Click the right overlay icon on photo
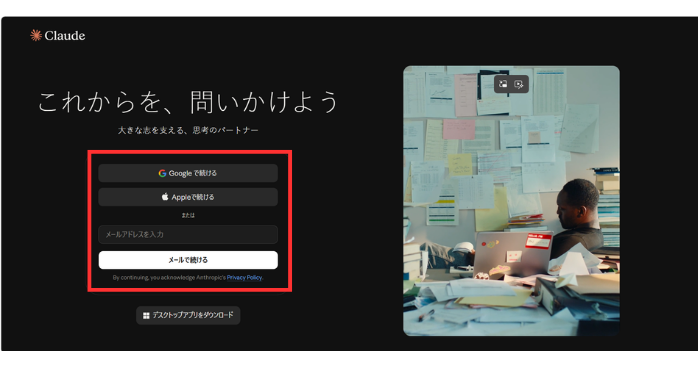The width and height of the screenshot is (698, 365). [519, 84]
